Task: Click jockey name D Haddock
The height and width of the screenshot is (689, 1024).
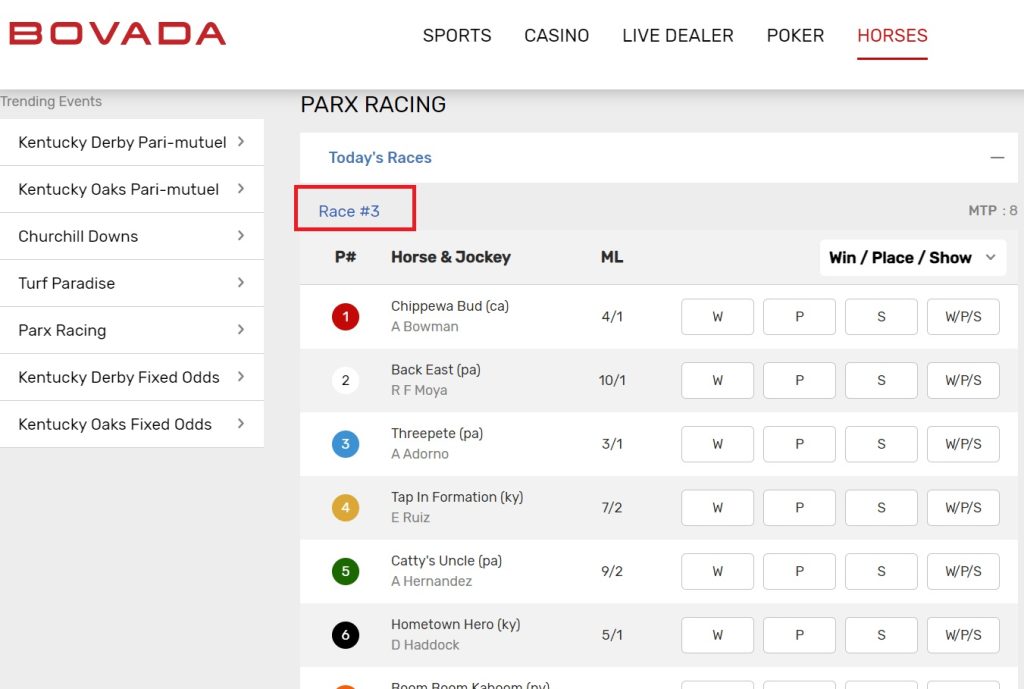Action: coord(425,645)
